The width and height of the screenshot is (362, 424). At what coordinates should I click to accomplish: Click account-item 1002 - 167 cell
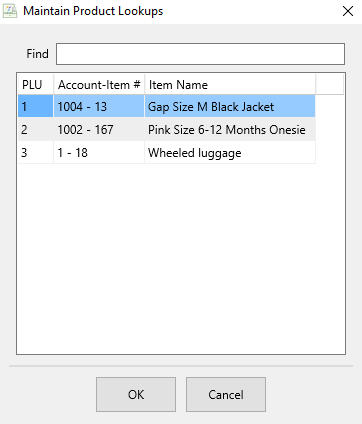[x=99, y=129]
